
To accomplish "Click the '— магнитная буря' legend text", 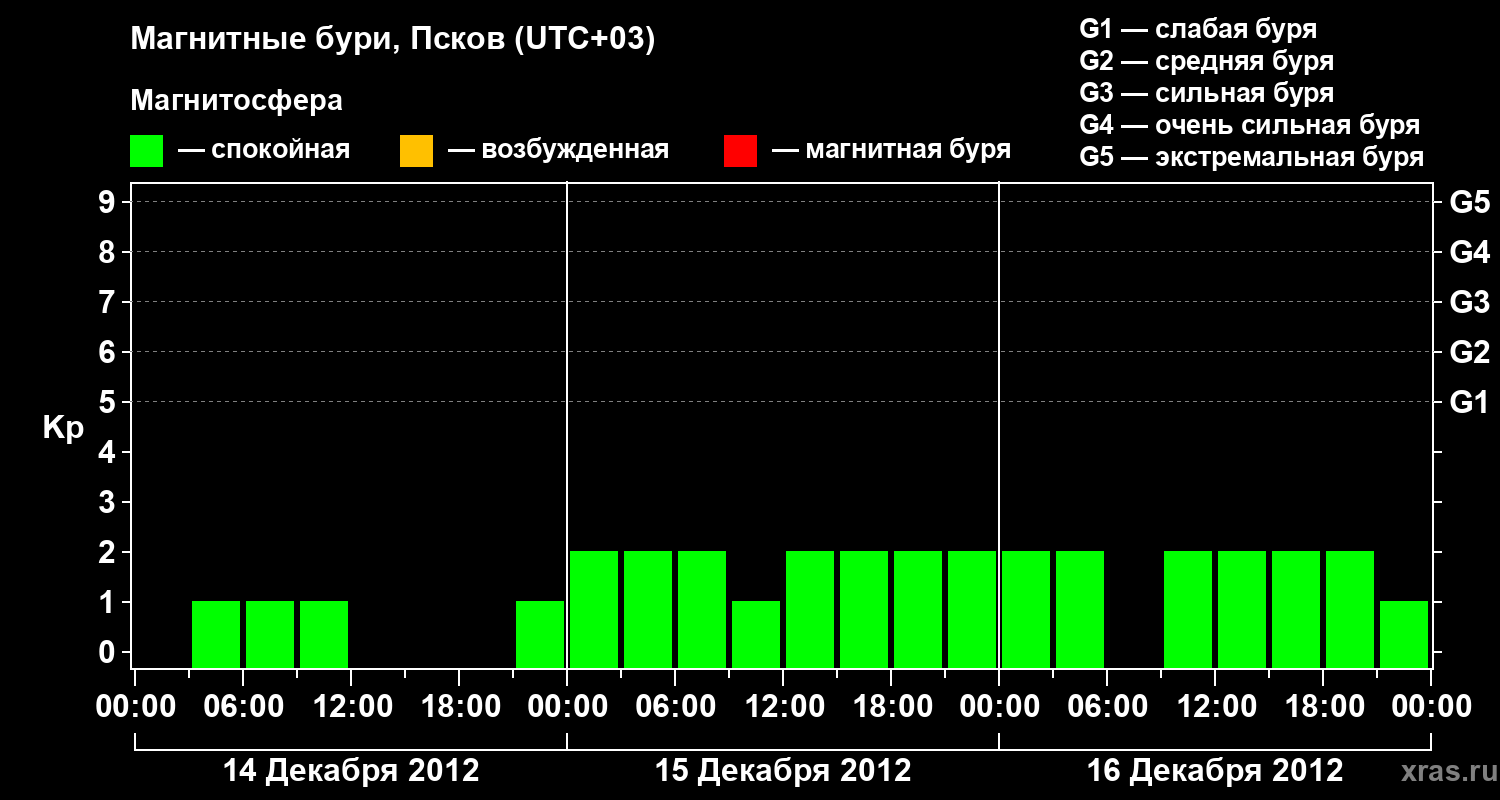I will (x=892, y=150).
